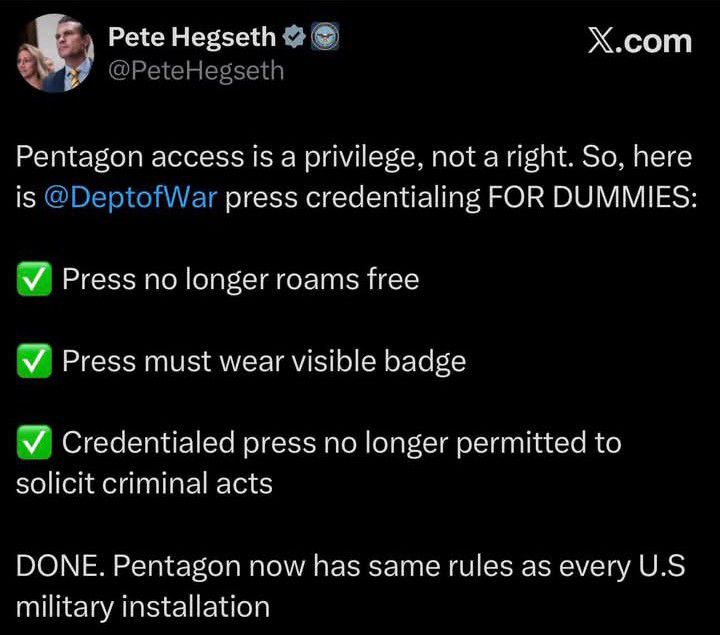The image size is (720, 635).
Task: Open the @PeteHegseth handle link
Action: point(195,71)
